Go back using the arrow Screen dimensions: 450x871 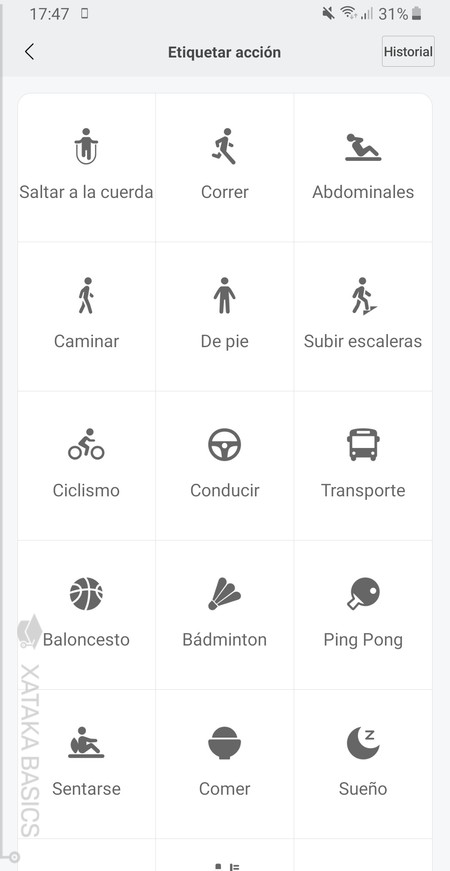coord(29,52)
